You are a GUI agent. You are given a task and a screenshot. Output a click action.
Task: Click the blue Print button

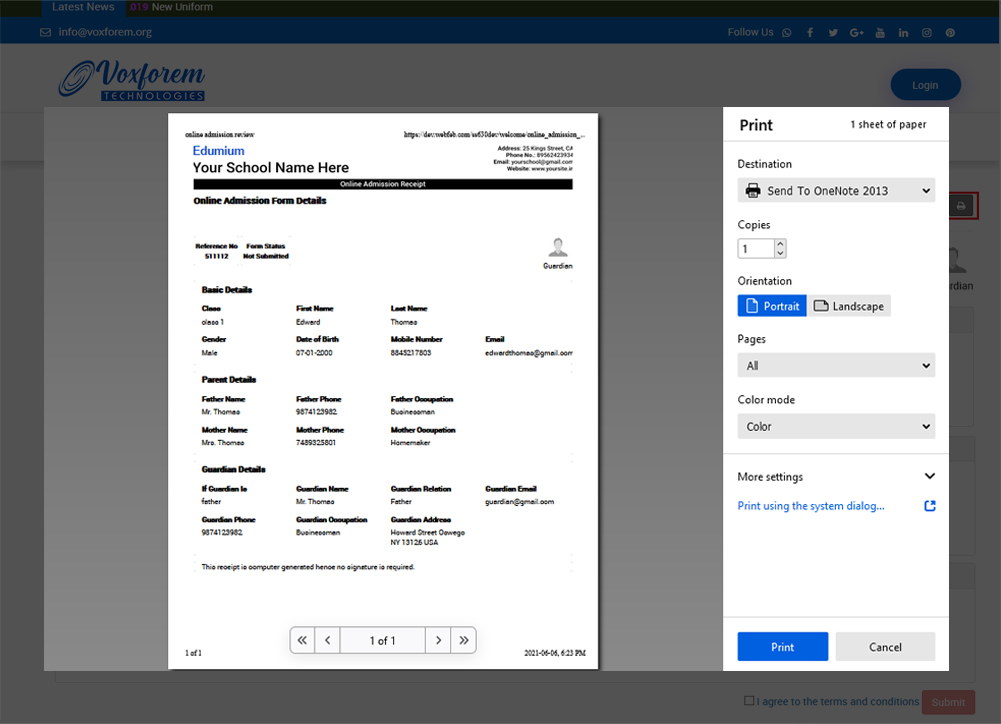coord(782,647)
